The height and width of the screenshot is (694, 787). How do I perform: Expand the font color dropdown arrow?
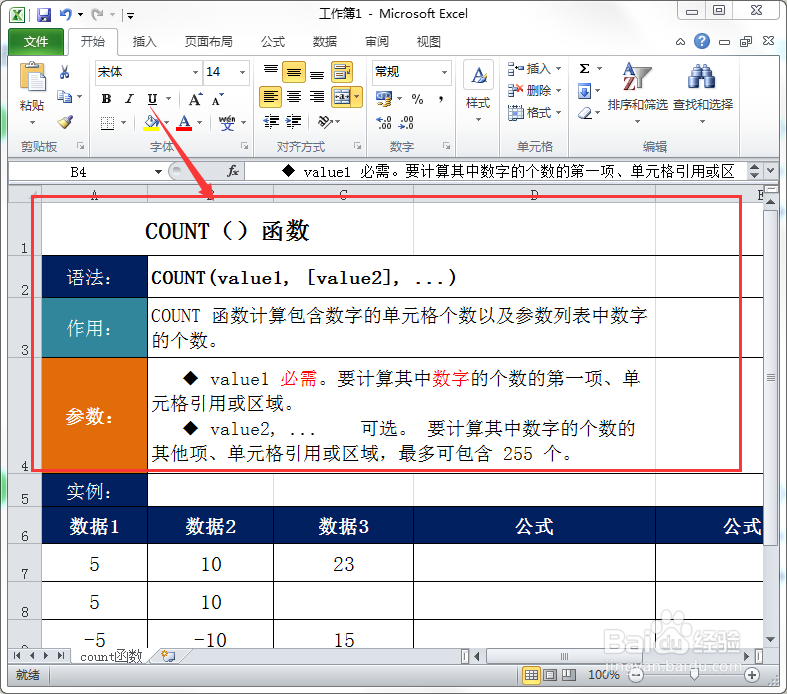click(x=199, y=122)
